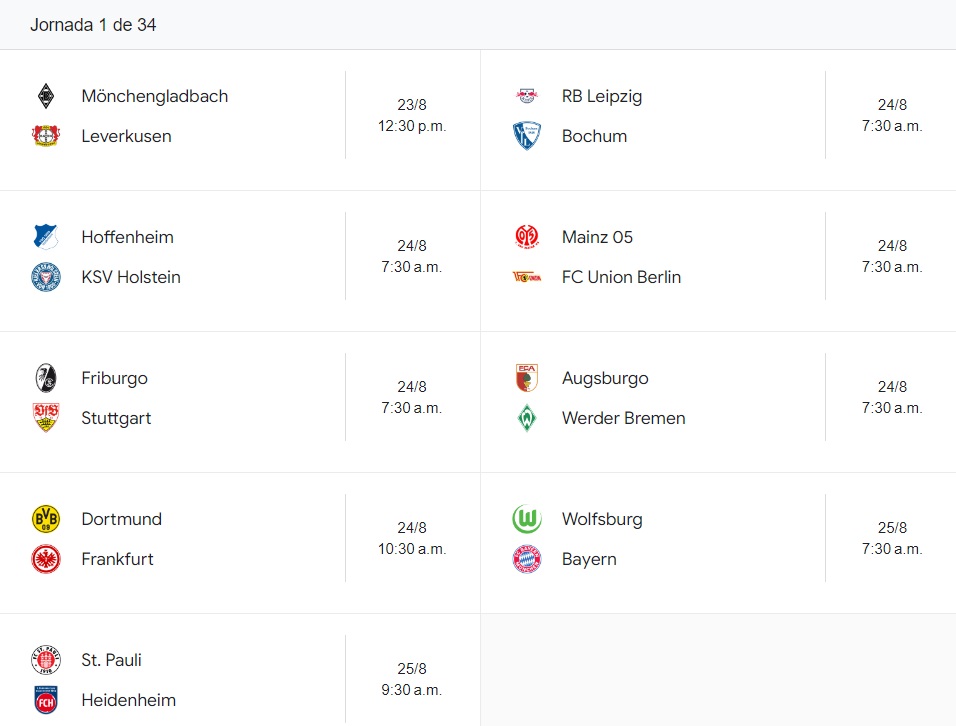956x726 pixels.
Task: Click the Dortmund BVB badge
Action: (46, 519)
